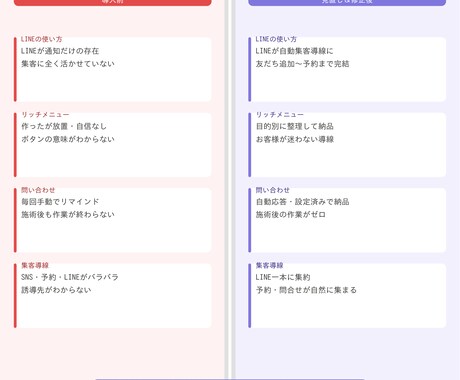The width and height of the screenshot is (460, 380).
Task: Select the text '作ったが放置・自信なし'
Action: click(64, 126)
